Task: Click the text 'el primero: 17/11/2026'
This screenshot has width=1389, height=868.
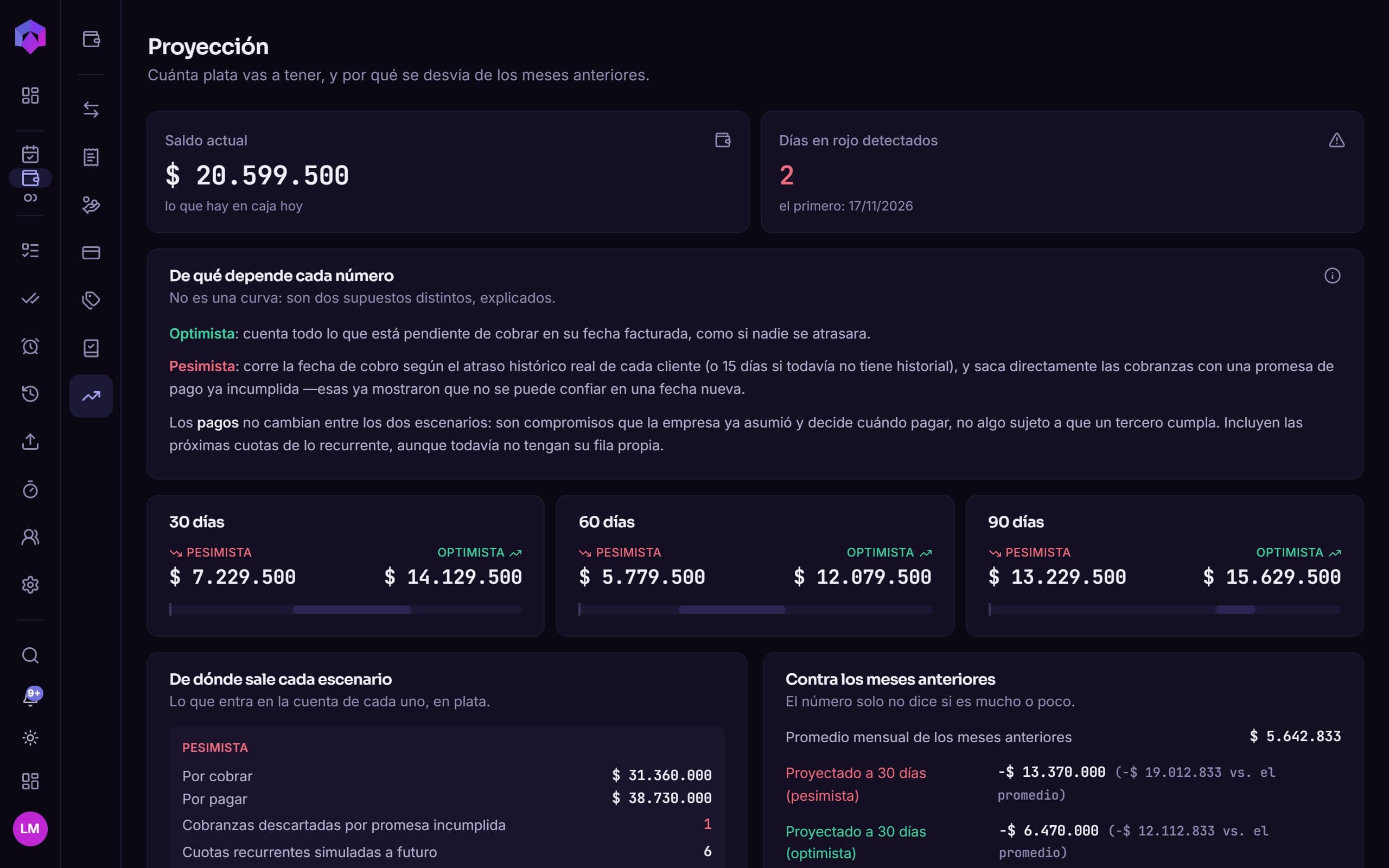Action: pyautogui.click(x=845, y=206)
